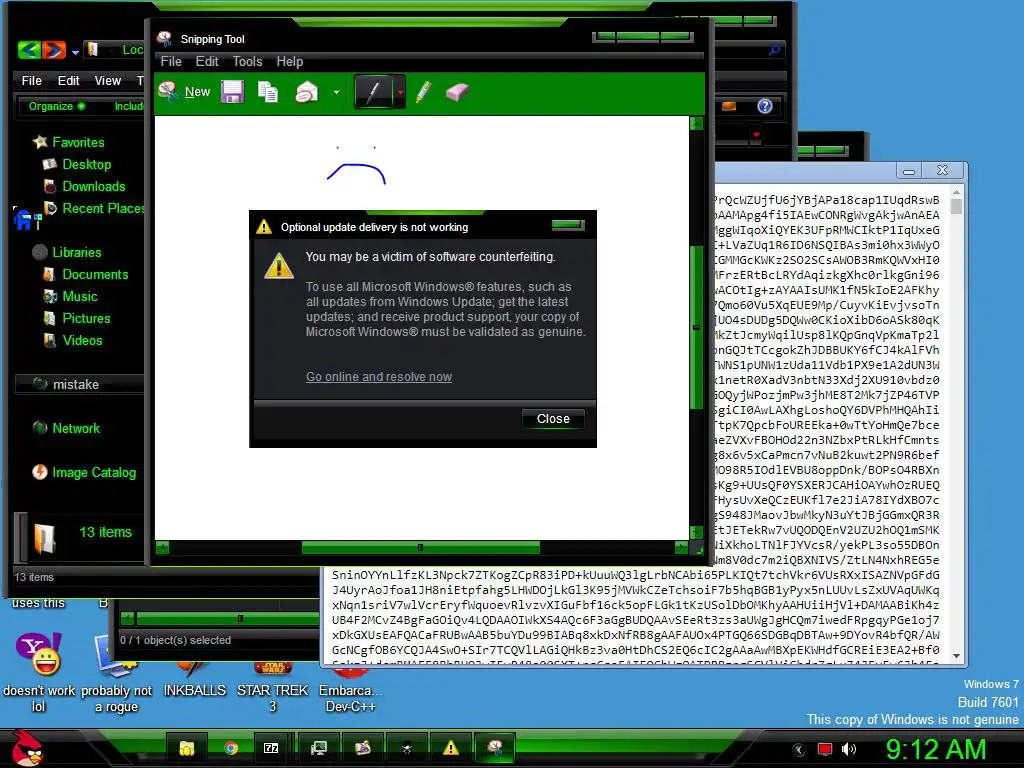Open Explorer window View menu
This screenshot has height=768, width=1024.
click(x=108, y=80)
